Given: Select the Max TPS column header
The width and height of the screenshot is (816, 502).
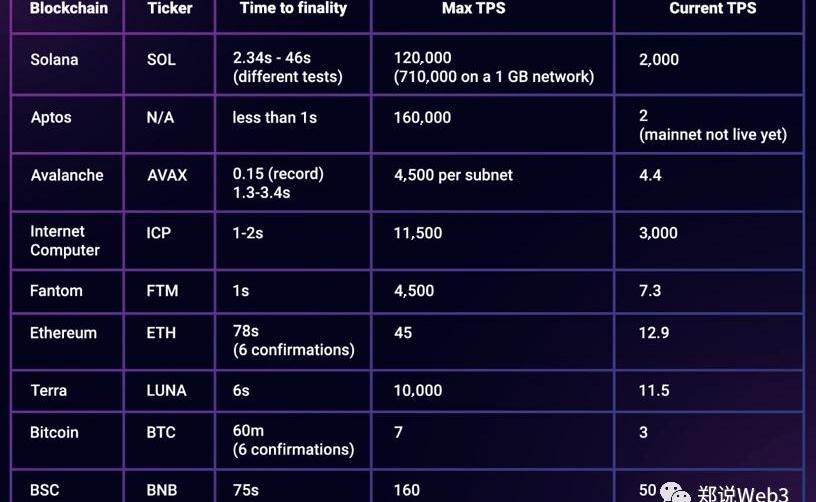Looking at the screenshot, I should (473, 9).
